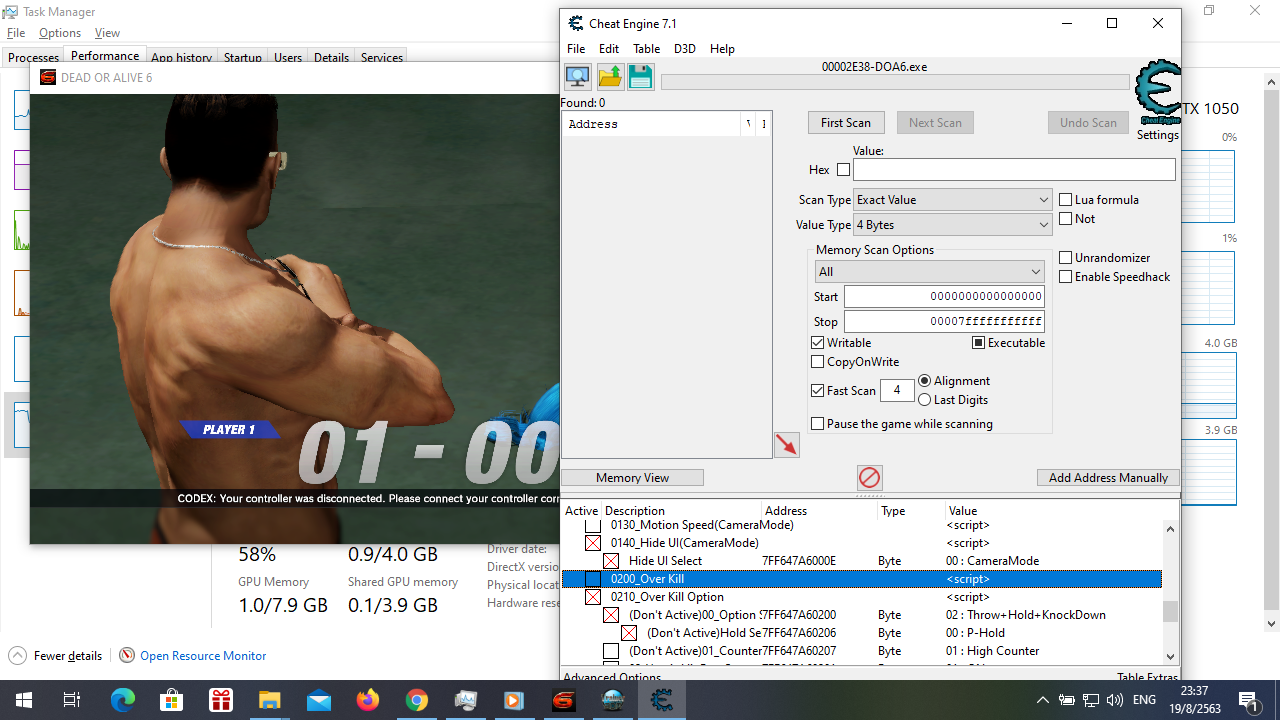
Task: Toggle the Executable checkbox
Action: pos(979,343)
